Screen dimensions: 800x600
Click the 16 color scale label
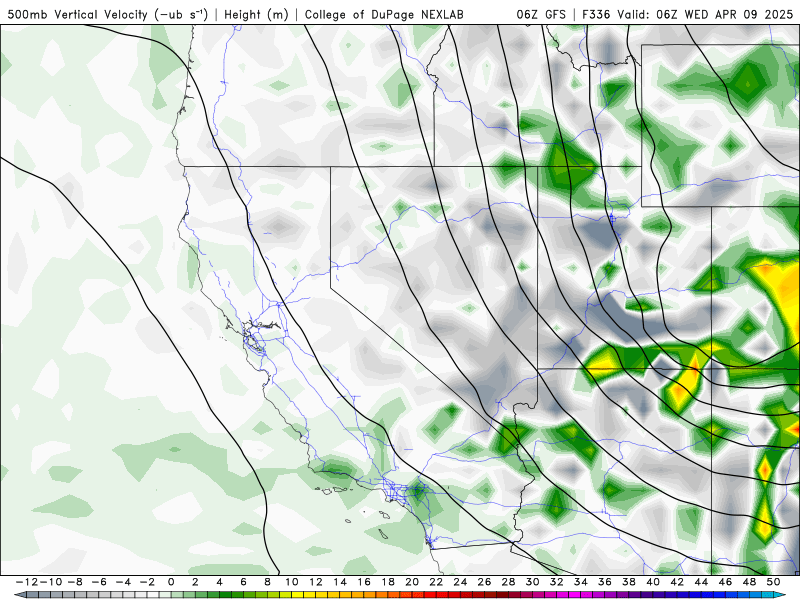point(364,582)
